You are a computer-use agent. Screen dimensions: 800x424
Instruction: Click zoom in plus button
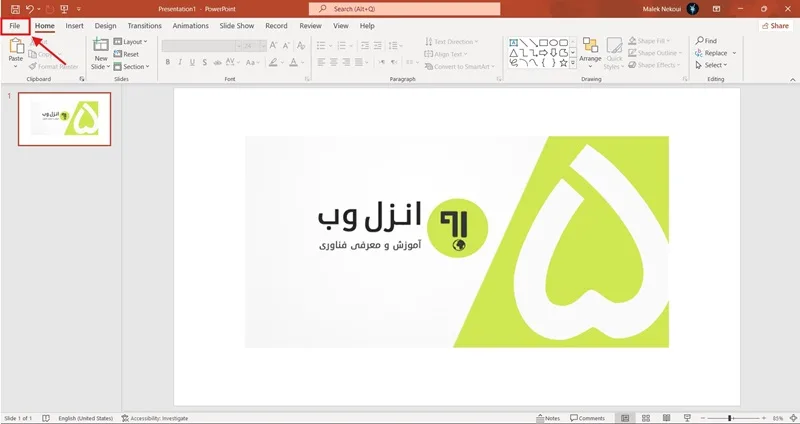[764, 418]
